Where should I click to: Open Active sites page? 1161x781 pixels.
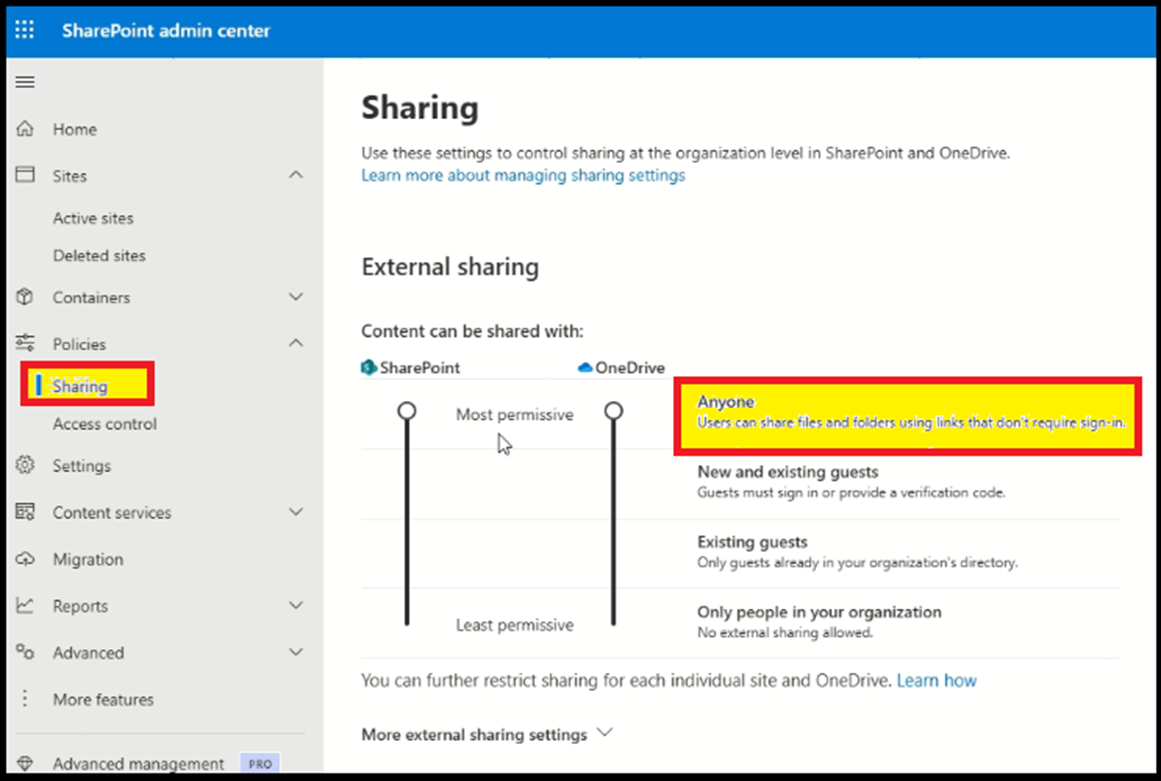93,218
